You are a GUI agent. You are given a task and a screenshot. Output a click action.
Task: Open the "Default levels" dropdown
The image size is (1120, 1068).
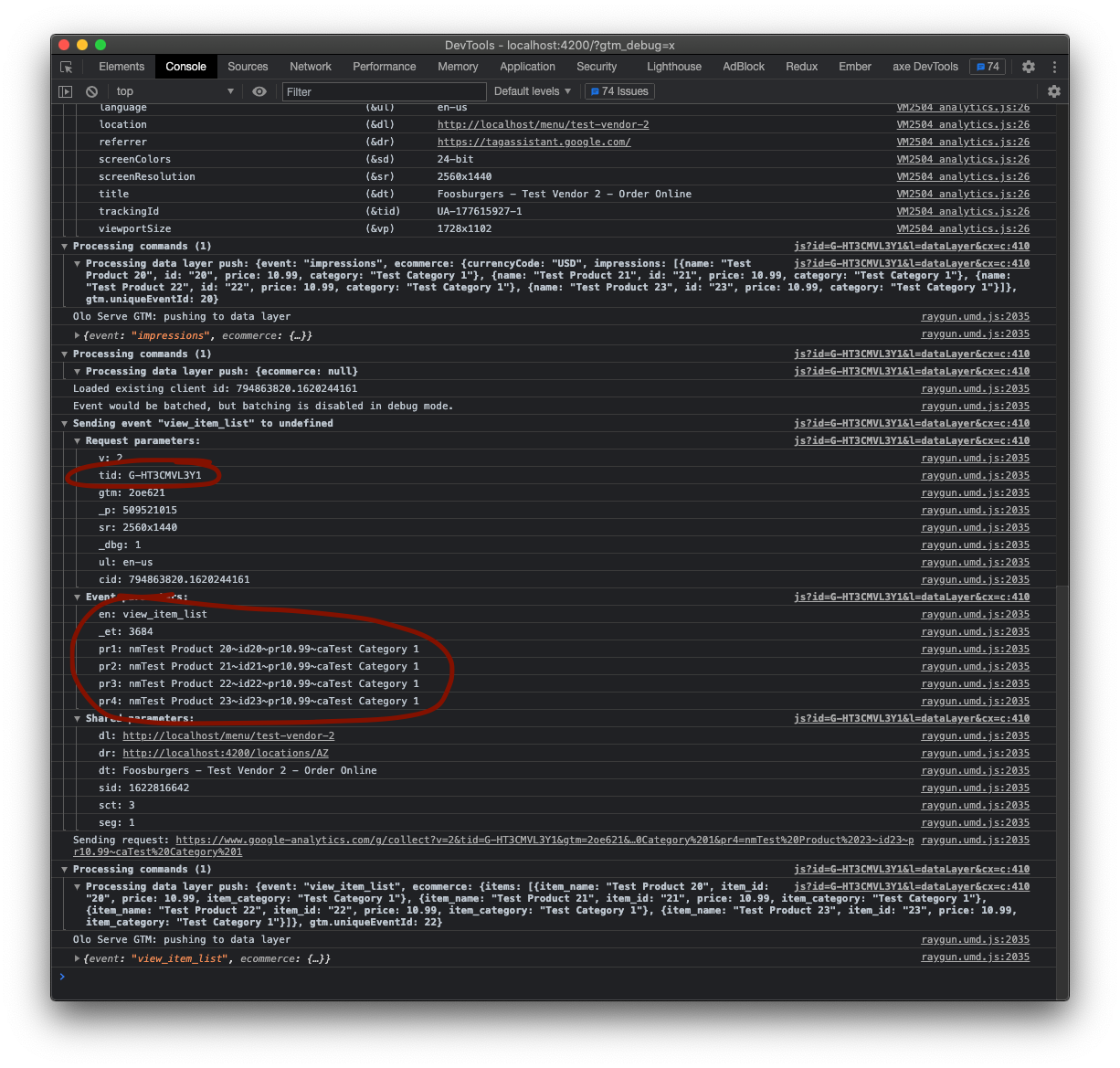tap(533, 91)
